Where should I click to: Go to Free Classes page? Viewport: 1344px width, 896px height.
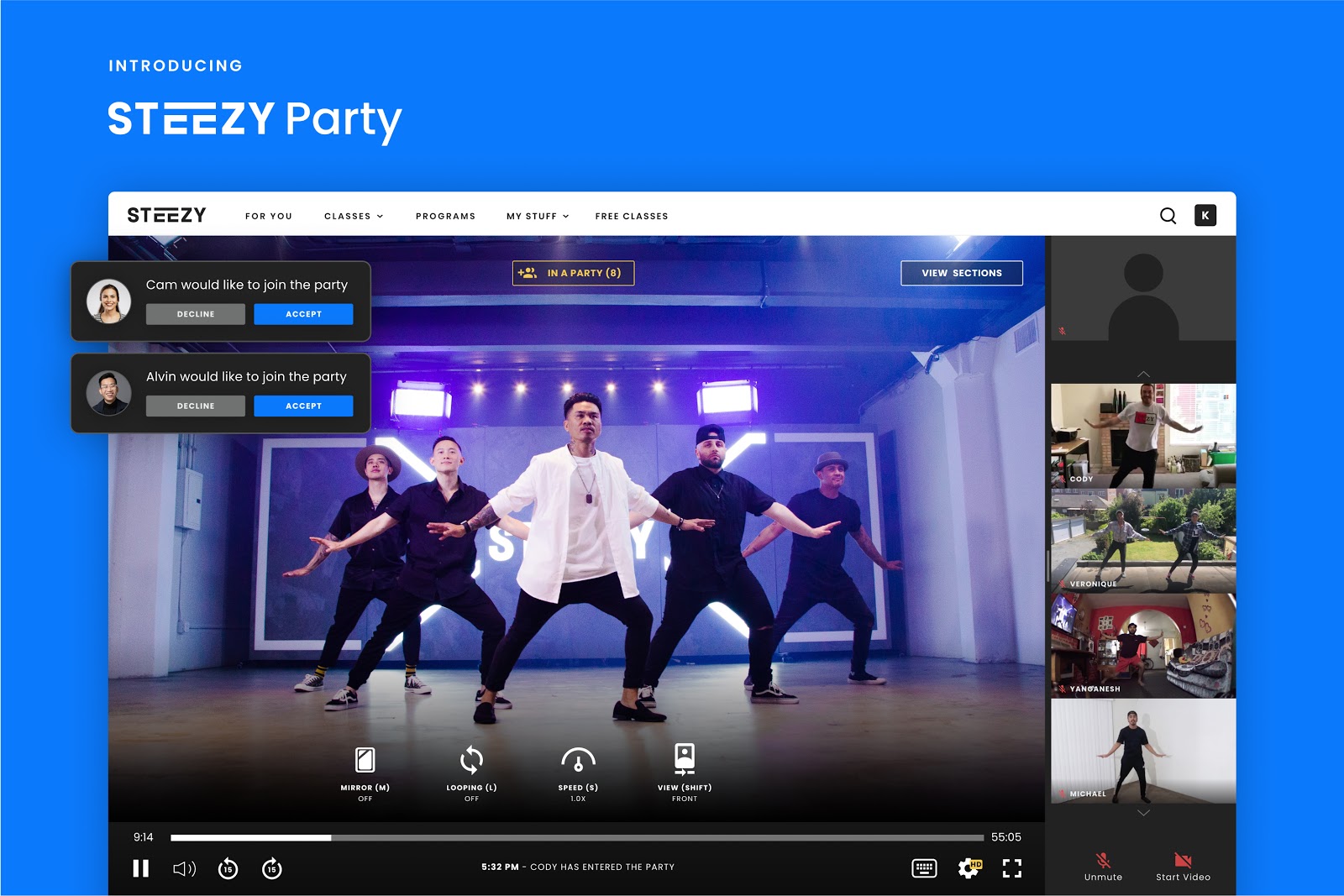632,216
